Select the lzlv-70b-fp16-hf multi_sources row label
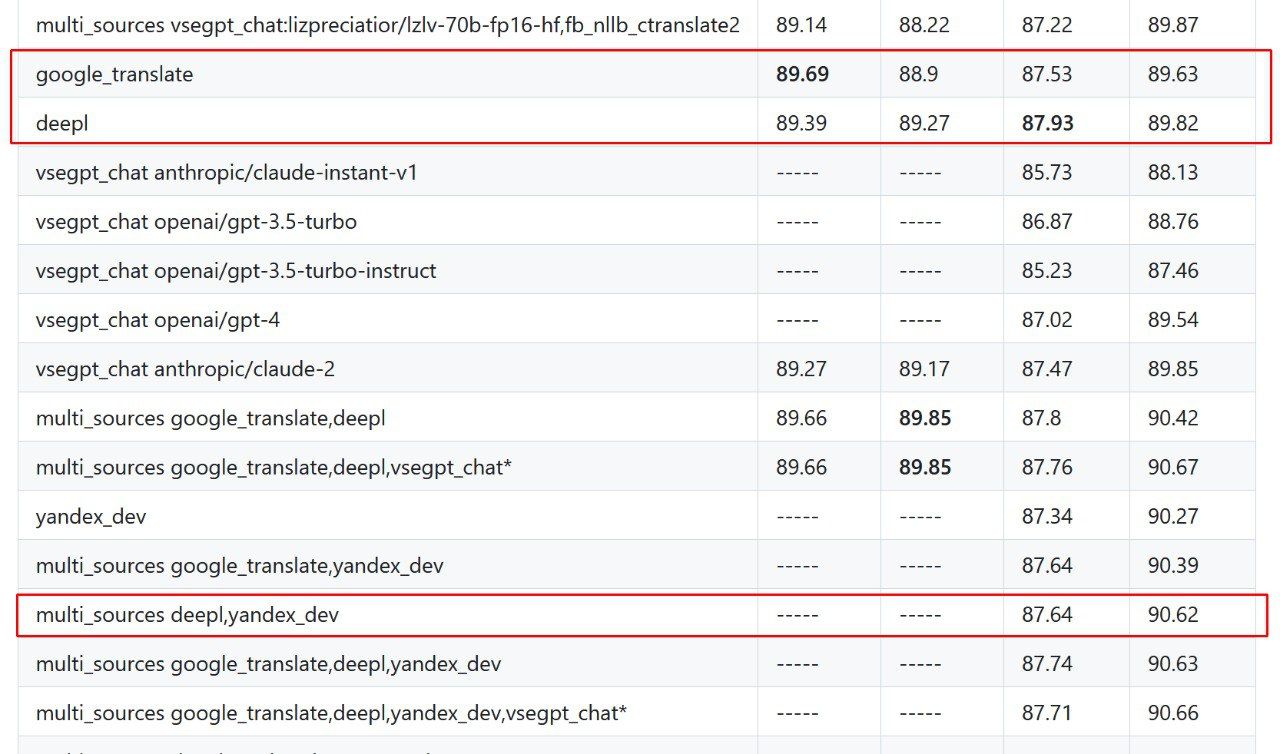 point(387,25)
